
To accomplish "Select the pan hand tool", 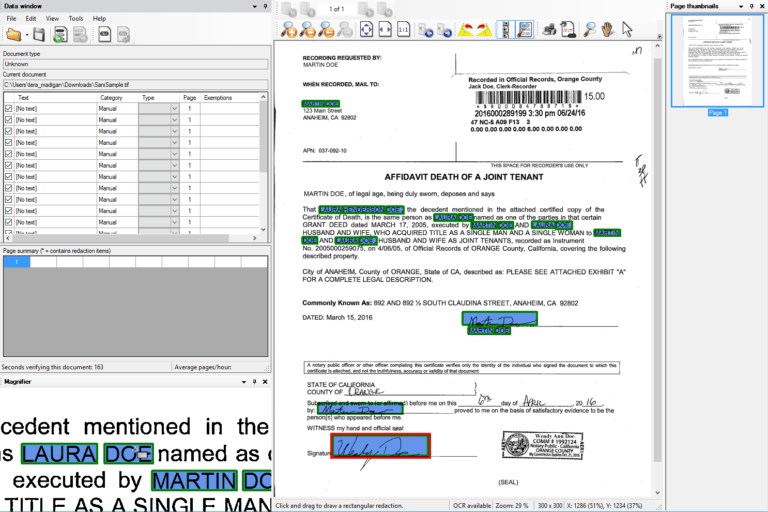I will 608,29.
